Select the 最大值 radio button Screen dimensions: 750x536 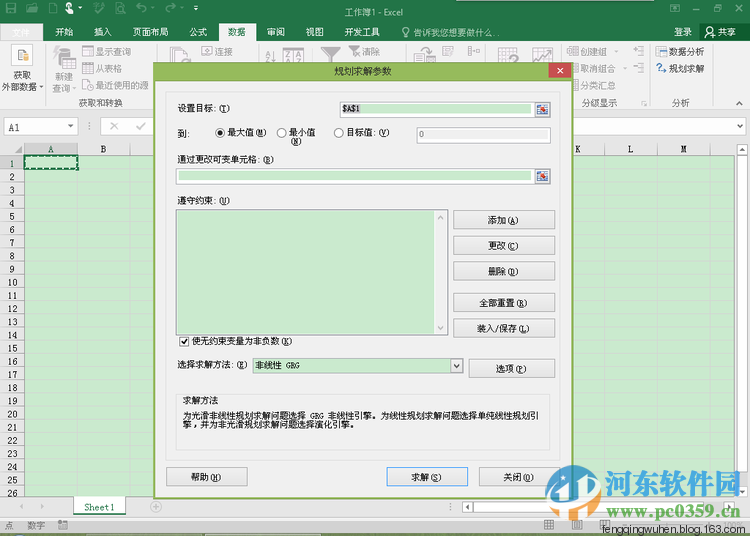click(x=220, y=133)
